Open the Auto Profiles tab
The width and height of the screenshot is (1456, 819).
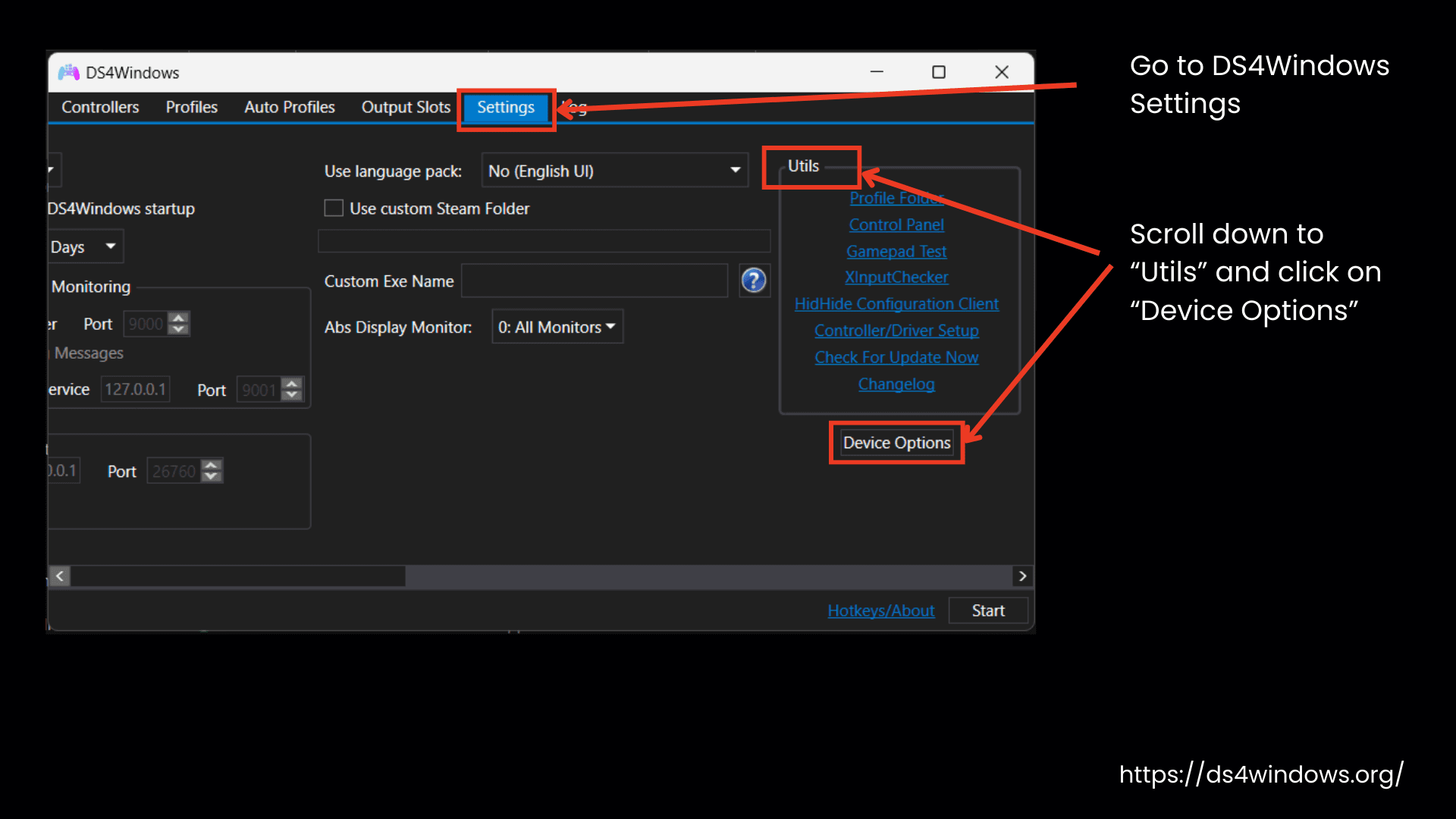coord(290,107)
